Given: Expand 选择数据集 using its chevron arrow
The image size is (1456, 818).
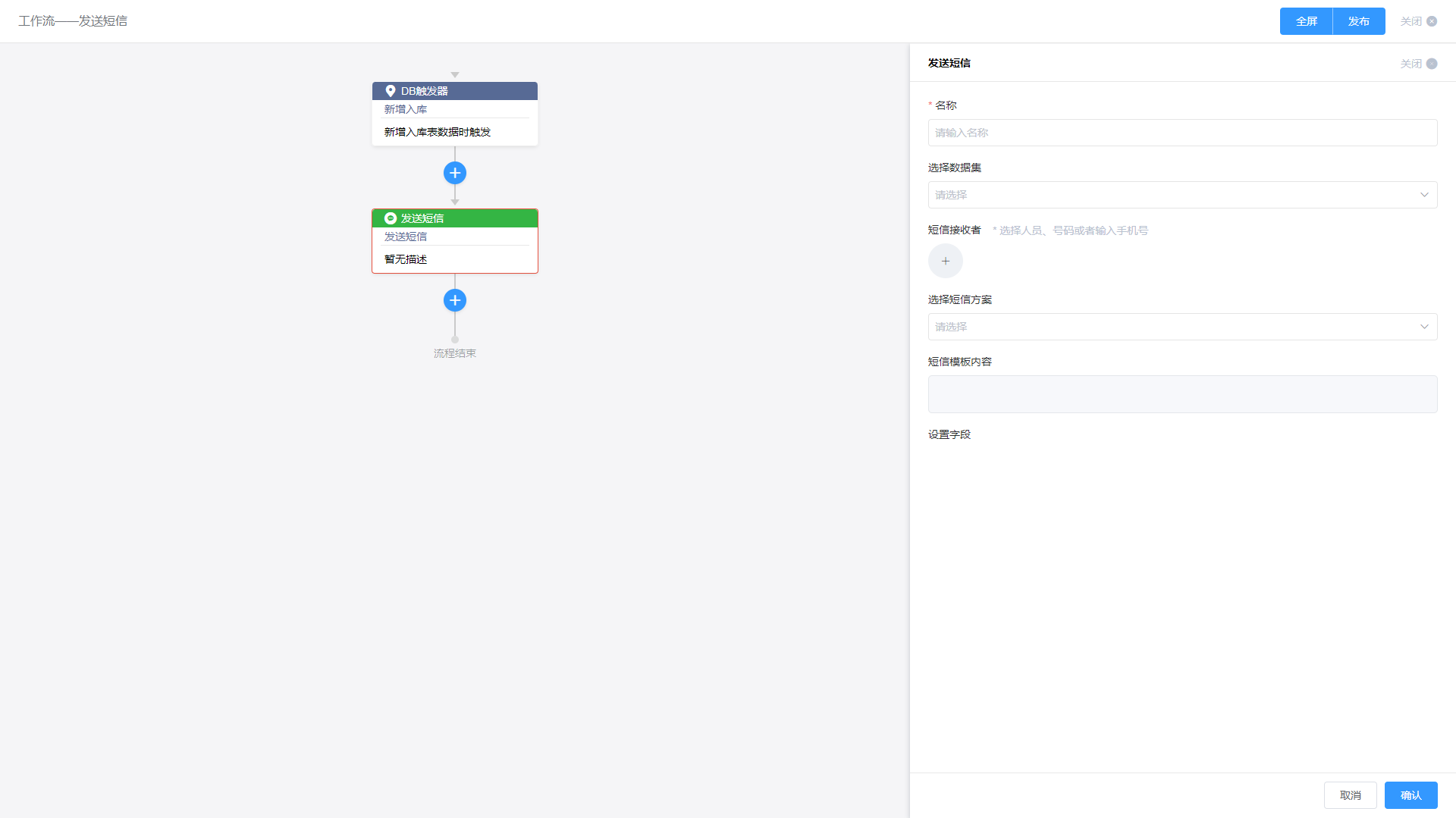Looking at the screenshot, I should coord(1424,195).
